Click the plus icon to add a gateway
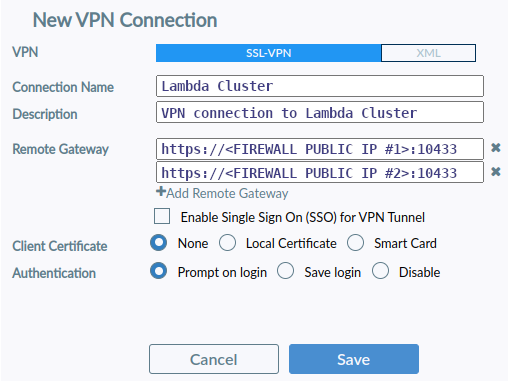Image resolution: width=508 pixels, height=382 pixels. (x=161, y=192)
